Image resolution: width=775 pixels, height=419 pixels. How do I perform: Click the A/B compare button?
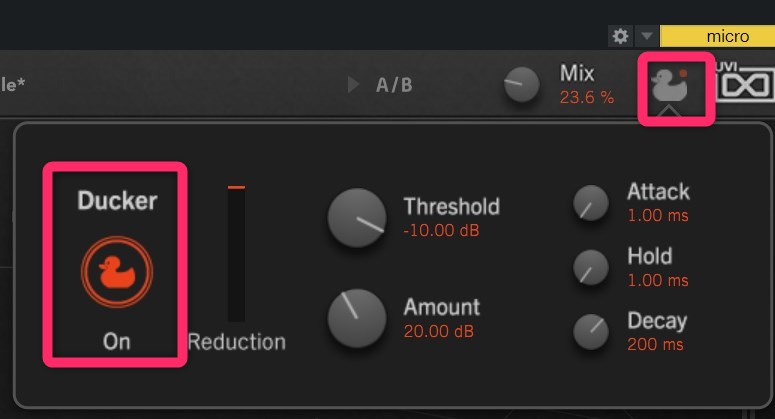394,85
